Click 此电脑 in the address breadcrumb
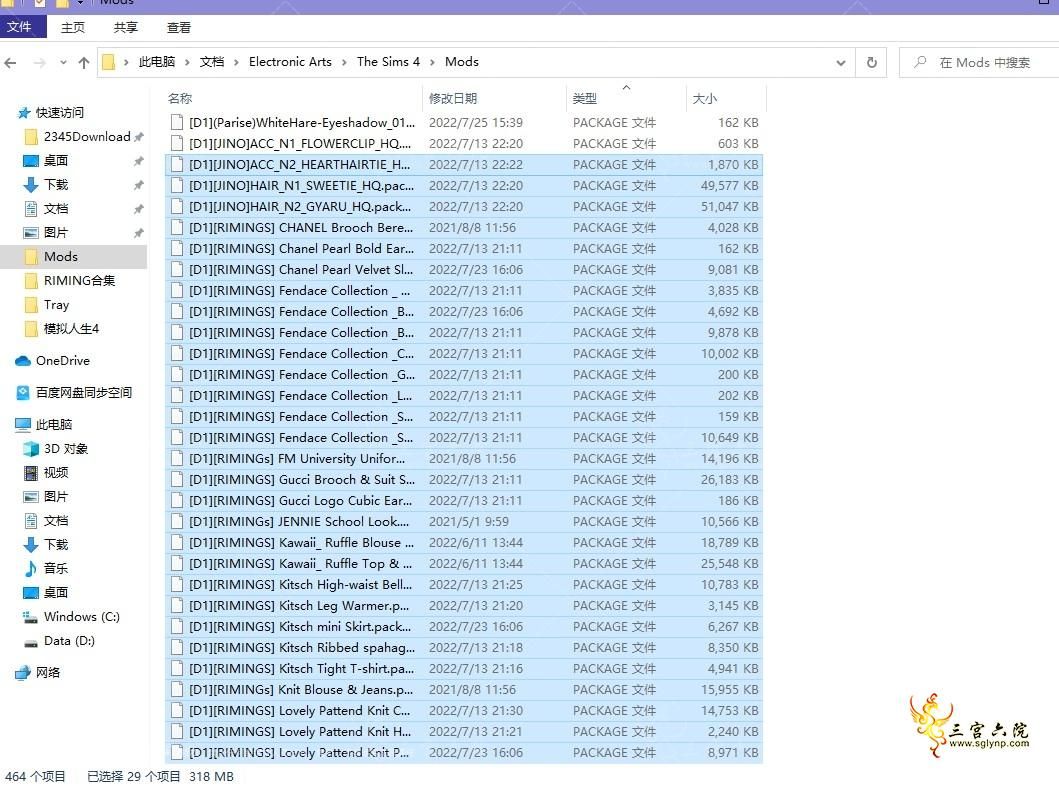1059x788 pixels. pos(157,62)
